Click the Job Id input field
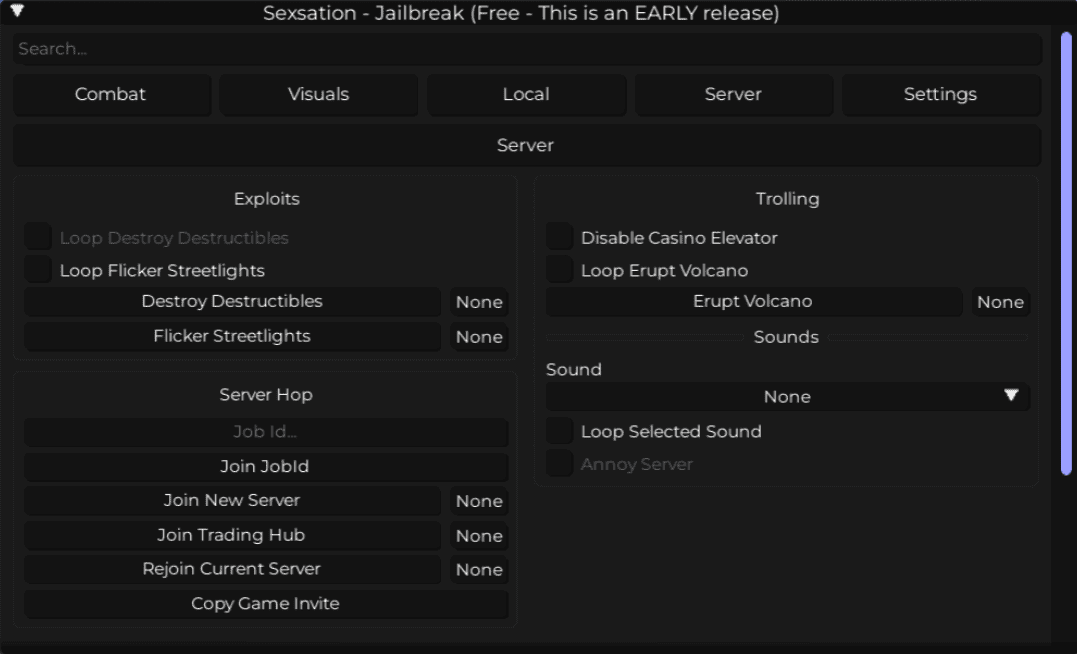Image resolution: width=1077 pixels, height=654 pixels. (x=266, y=431)
